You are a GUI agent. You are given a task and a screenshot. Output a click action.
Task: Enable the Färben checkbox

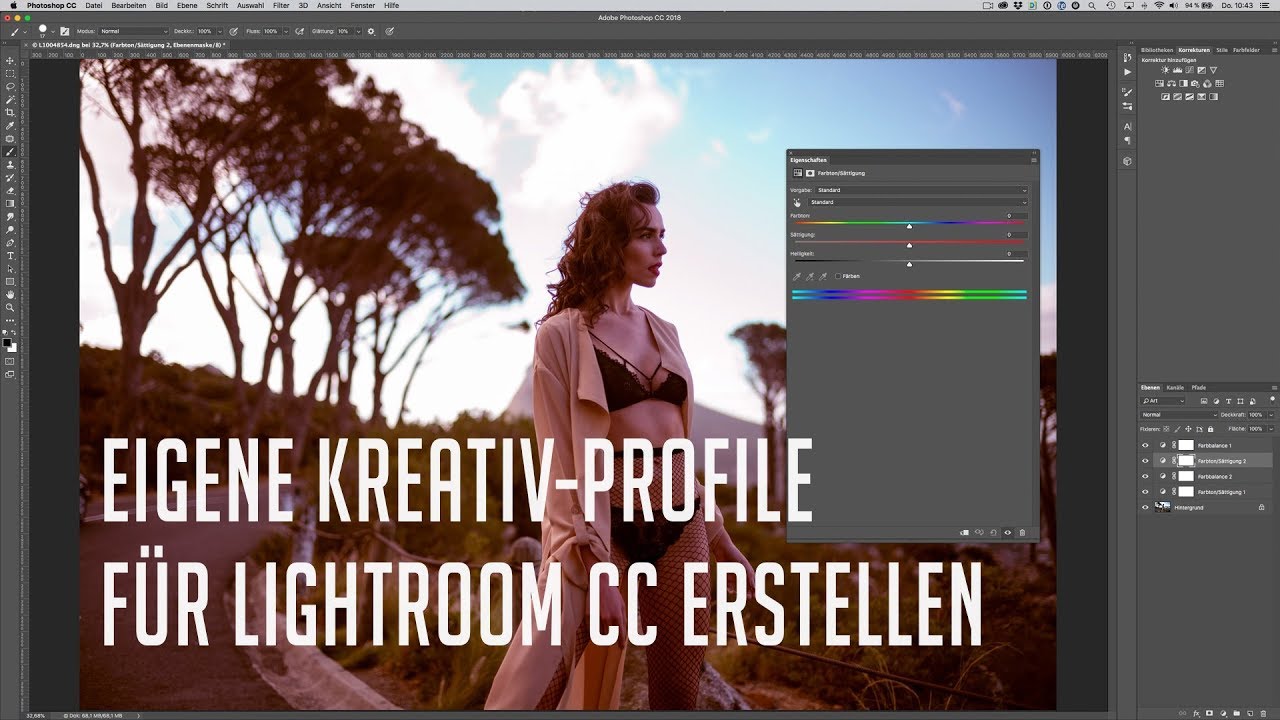(x=838, y=276)
